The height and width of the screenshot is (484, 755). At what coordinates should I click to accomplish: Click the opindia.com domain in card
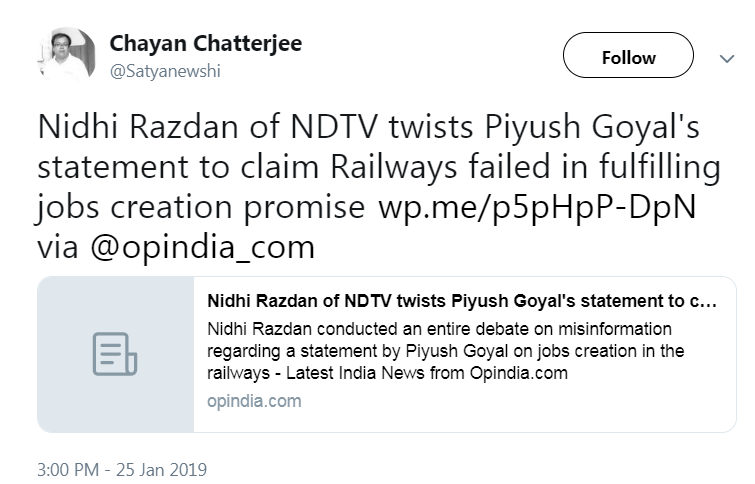coord(254,401)
